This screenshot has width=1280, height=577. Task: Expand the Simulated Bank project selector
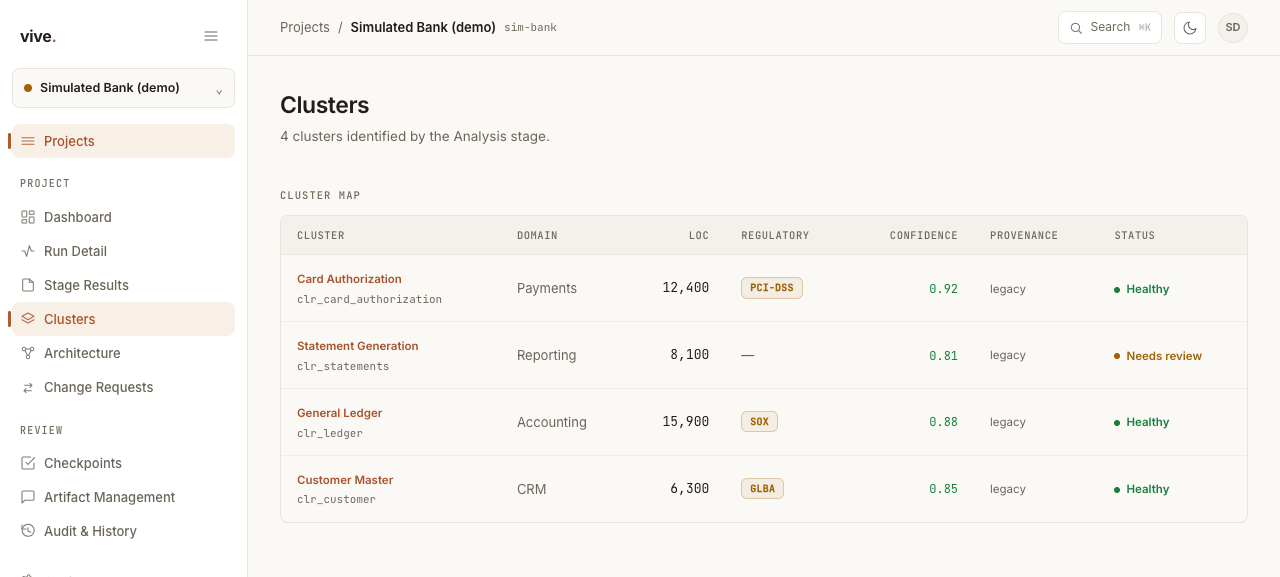pos(123,88)
